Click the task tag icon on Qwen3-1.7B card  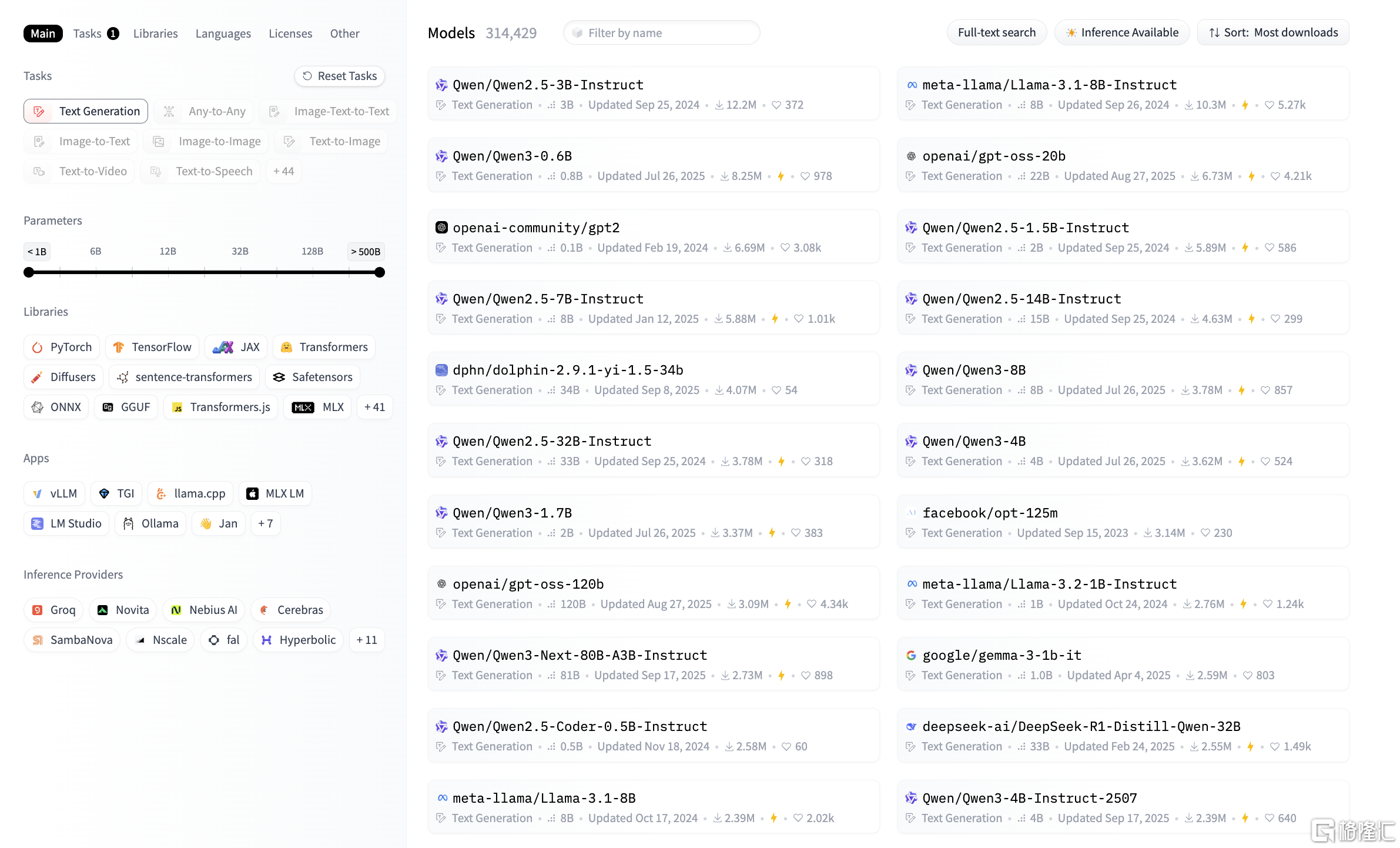441,533
